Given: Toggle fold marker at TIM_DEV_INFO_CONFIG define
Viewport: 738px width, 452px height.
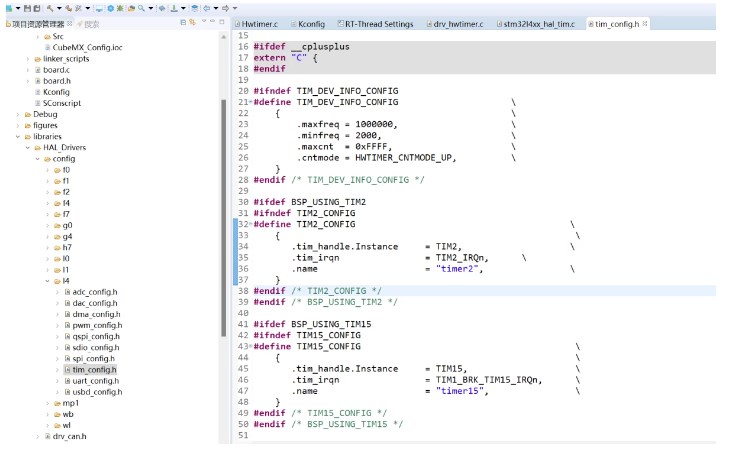Looking at the screenshot, I should (x=249, y=102).
